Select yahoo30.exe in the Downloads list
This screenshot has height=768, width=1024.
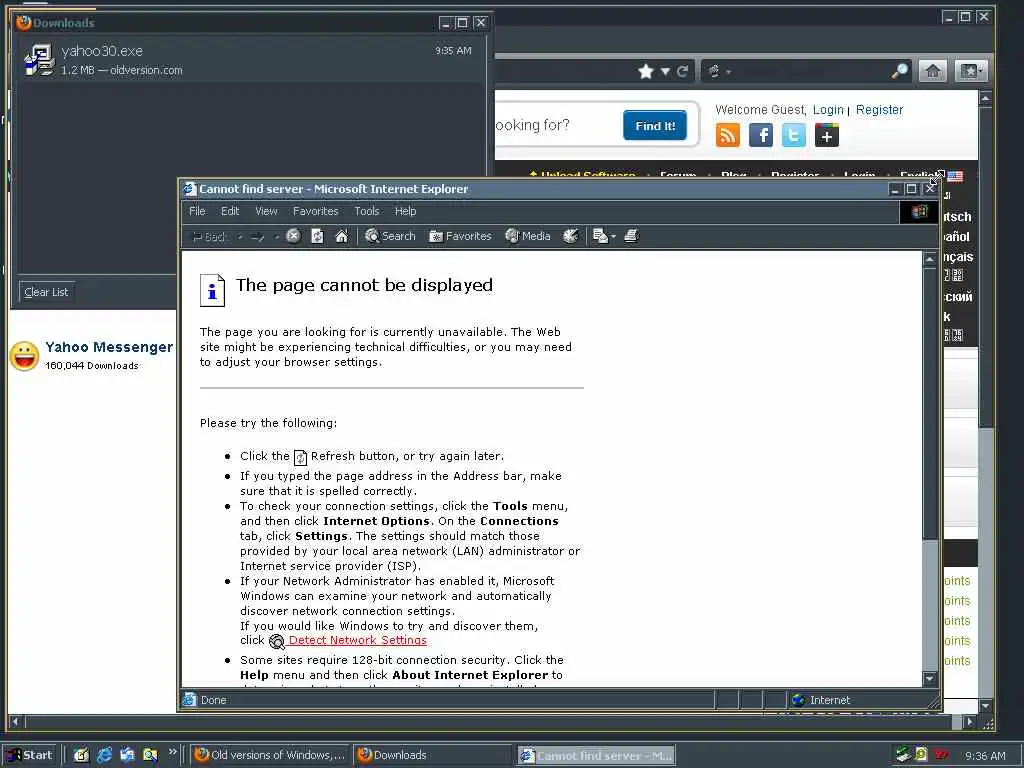point(249,59)
